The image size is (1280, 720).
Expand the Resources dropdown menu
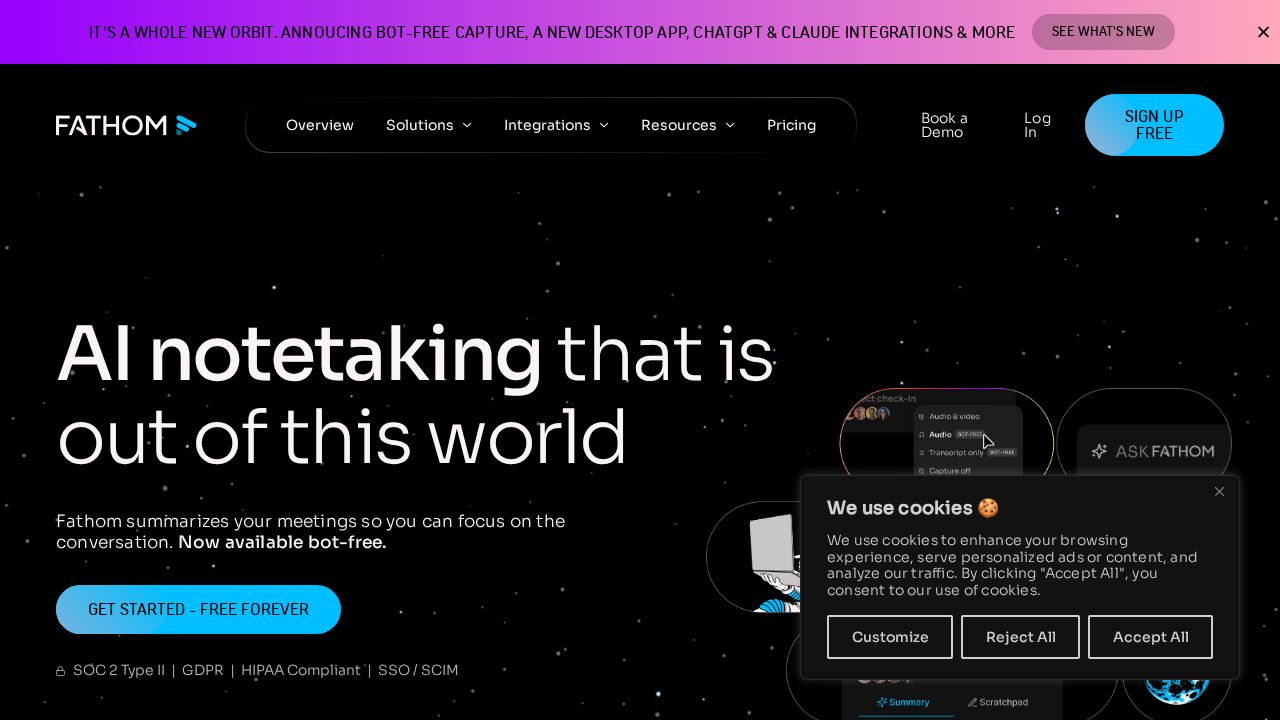[688, 125]
